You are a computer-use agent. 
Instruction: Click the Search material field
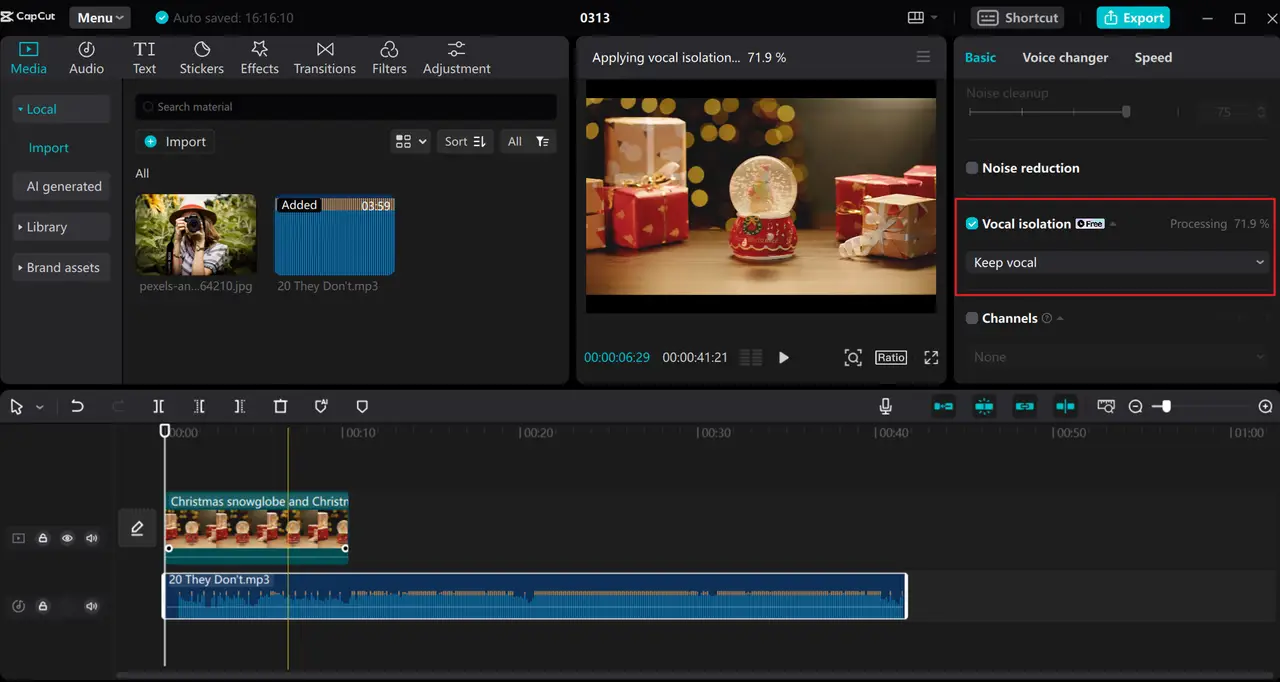click(346, 106)
